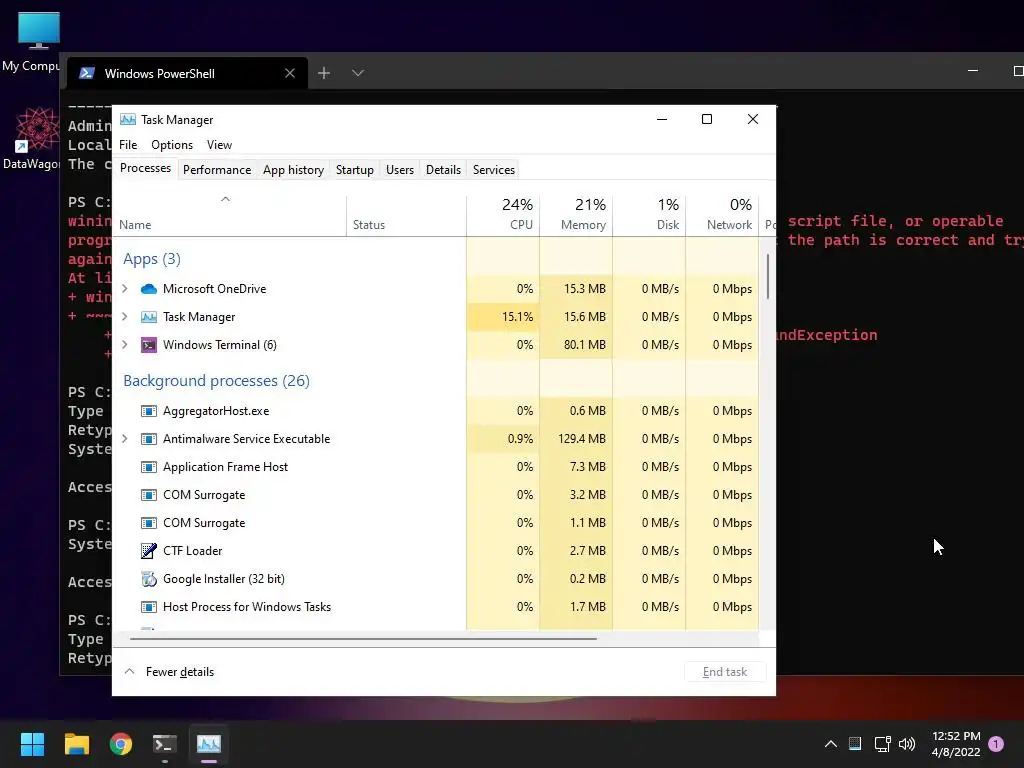Switch to the App history tab
Screen dimensions: 1024x768
pyautogui.click(x=293, y=170)
